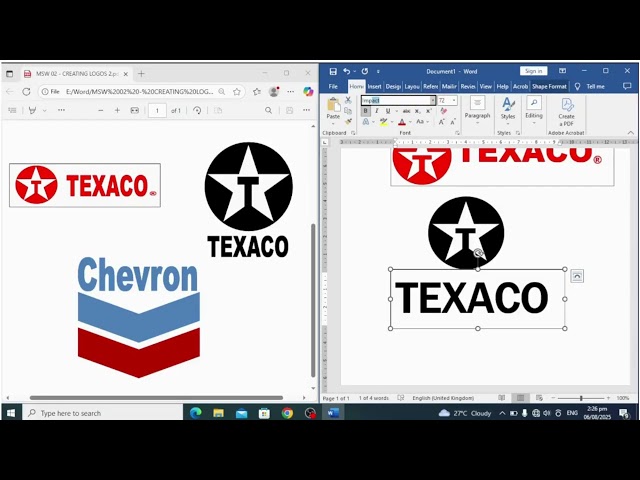
Task: Click the 100% zoom level in Word
Action: point(623,398)
